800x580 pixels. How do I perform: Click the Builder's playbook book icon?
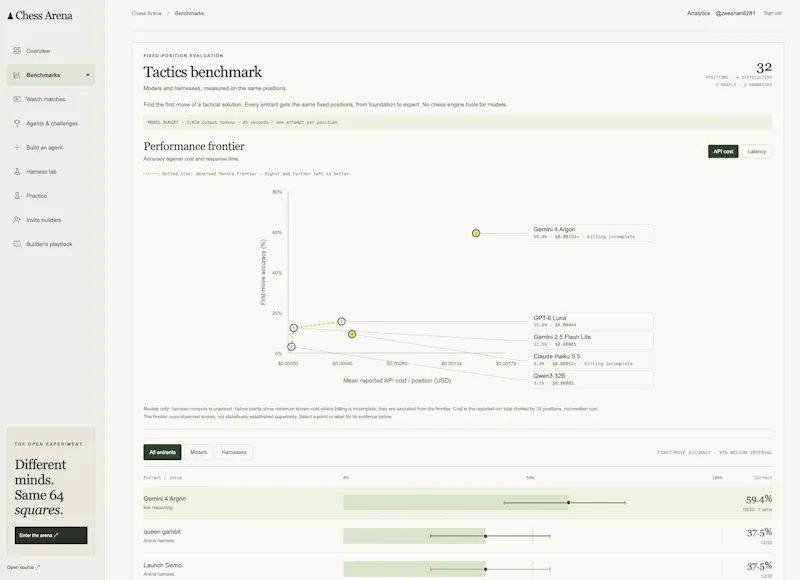[17, 244]
